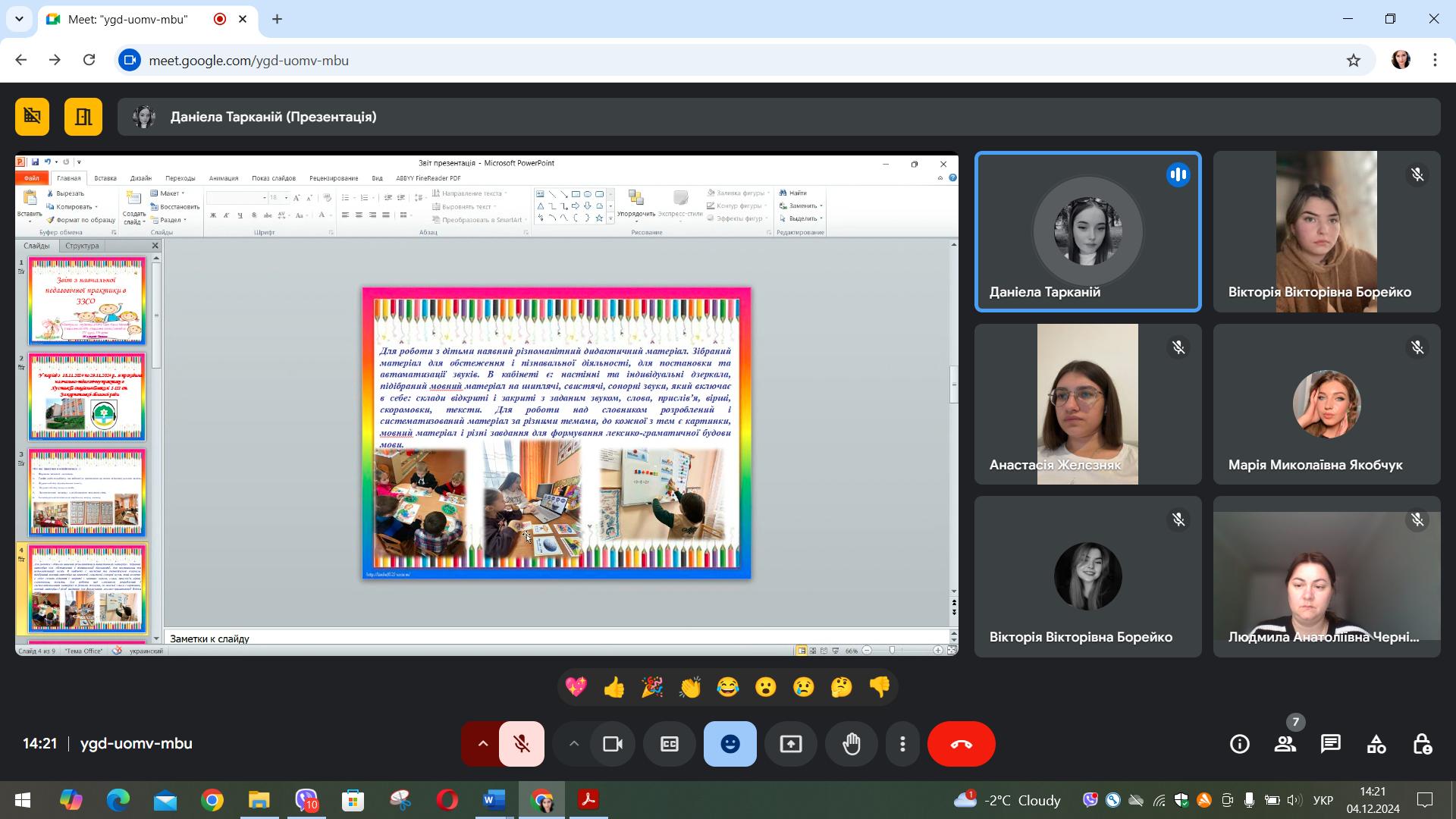Leave the call with red hang-up button

962,744
